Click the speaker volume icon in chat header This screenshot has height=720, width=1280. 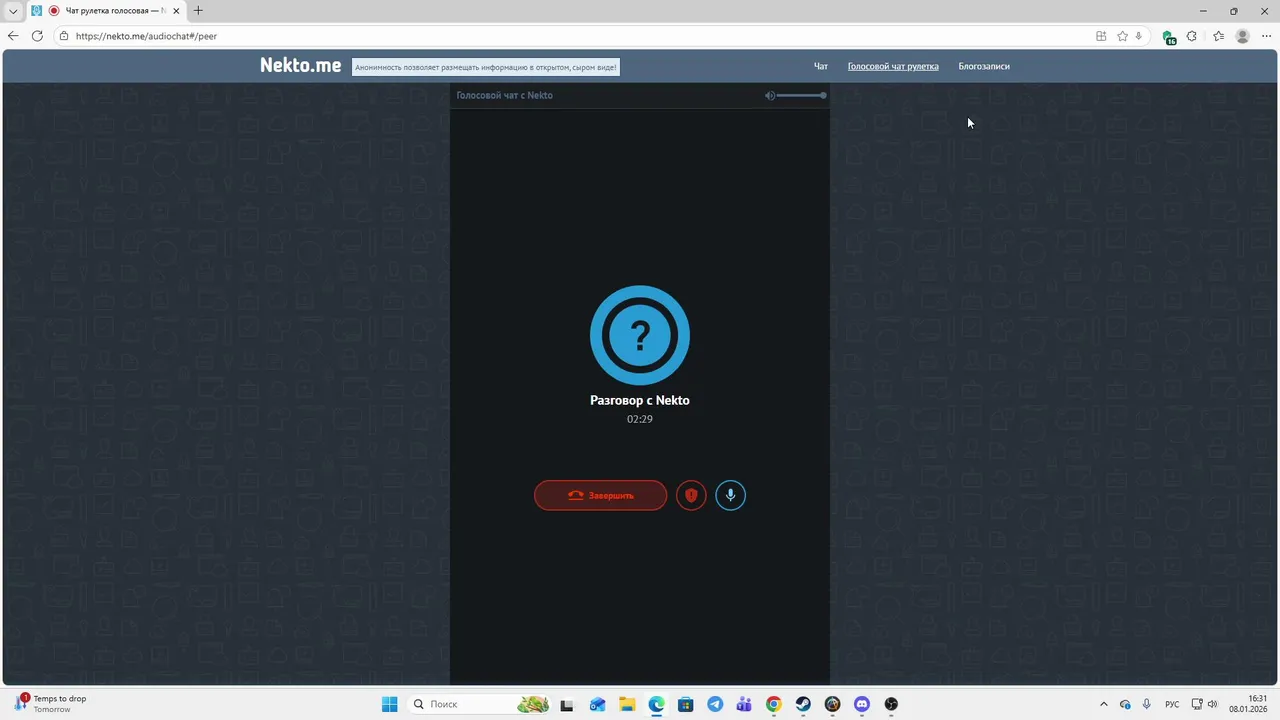pos(769,95)
